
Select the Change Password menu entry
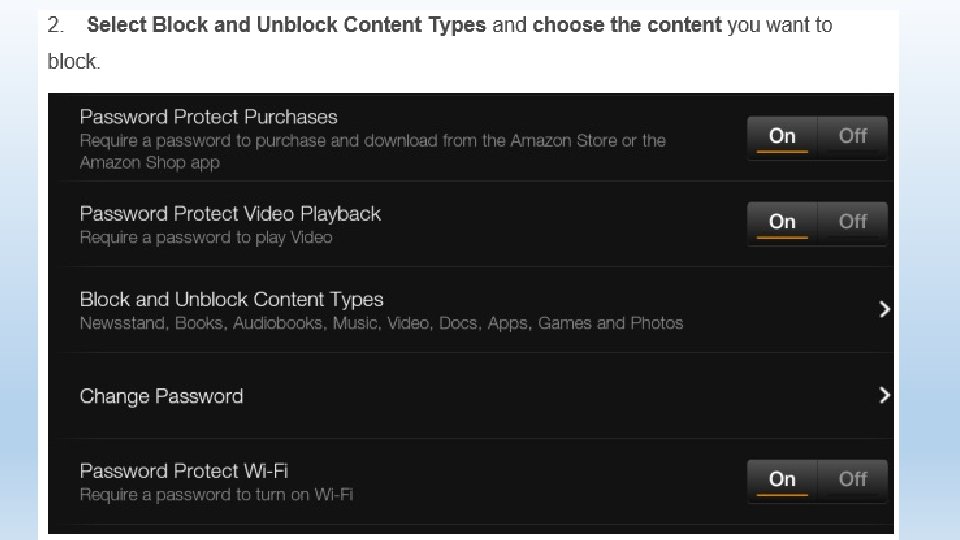(x=161, y=396)
